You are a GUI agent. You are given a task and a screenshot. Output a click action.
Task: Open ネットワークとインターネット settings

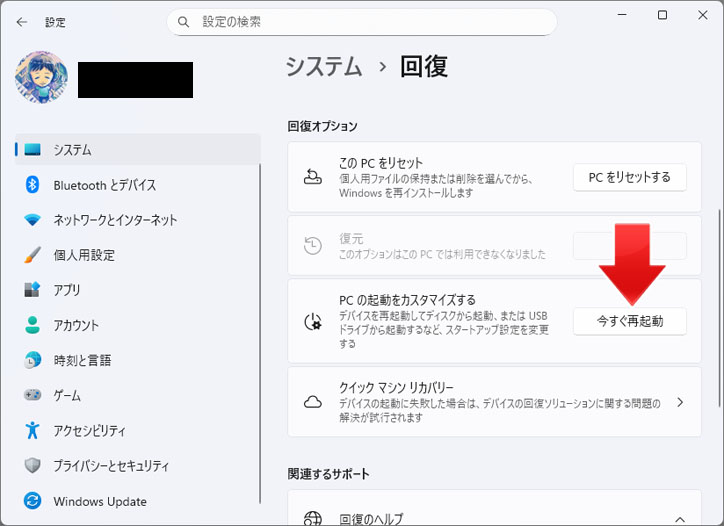click(x=115, y=220)
